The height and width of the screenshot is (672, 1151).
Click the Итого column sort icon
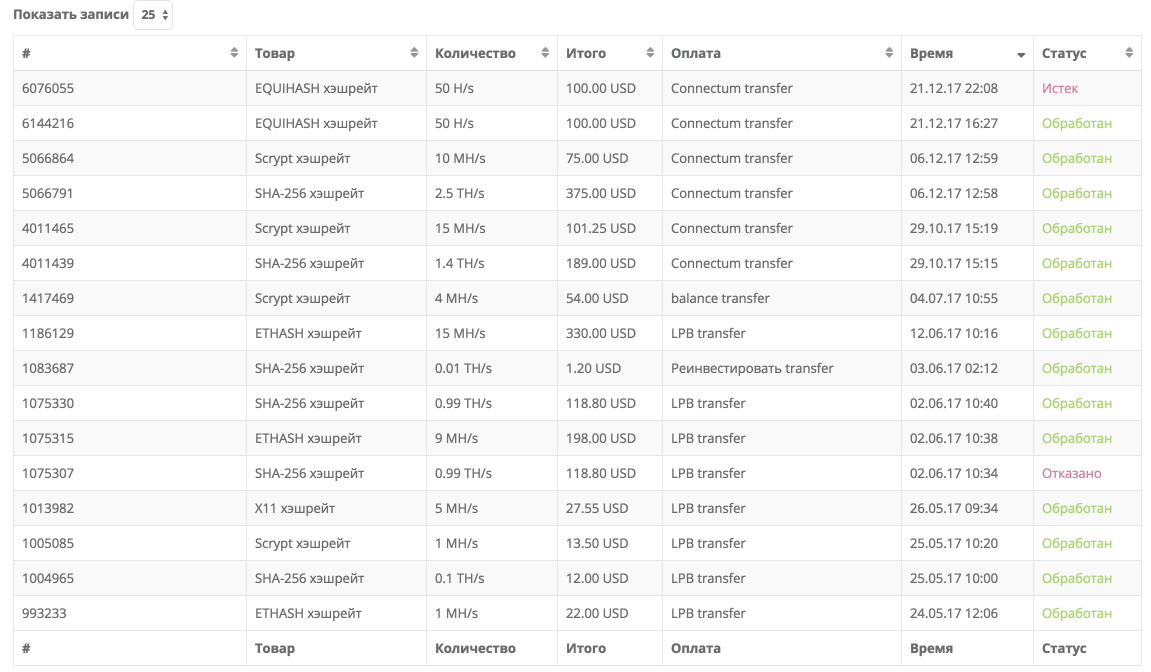(650, 53)
